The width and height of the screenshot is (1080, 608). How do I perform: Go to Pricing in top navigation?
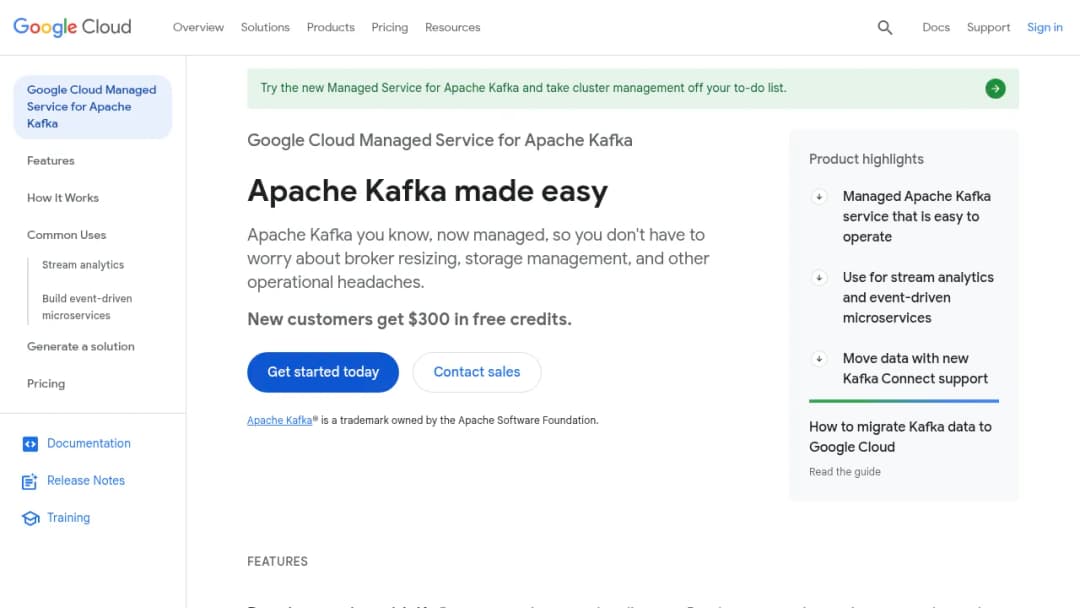[390, 28]
